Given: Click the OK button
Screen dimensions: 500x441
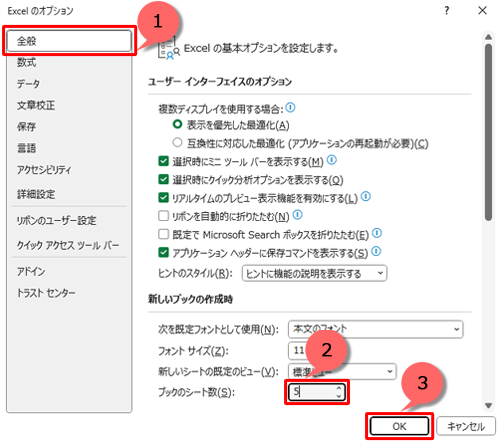Looking at the screenshot, I should pos(399,426).
